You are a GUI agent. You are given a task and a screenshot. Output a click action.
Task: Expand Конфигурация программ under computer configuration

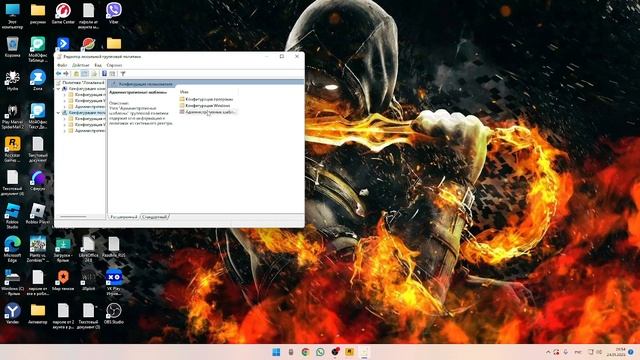(x=64, y=95)
